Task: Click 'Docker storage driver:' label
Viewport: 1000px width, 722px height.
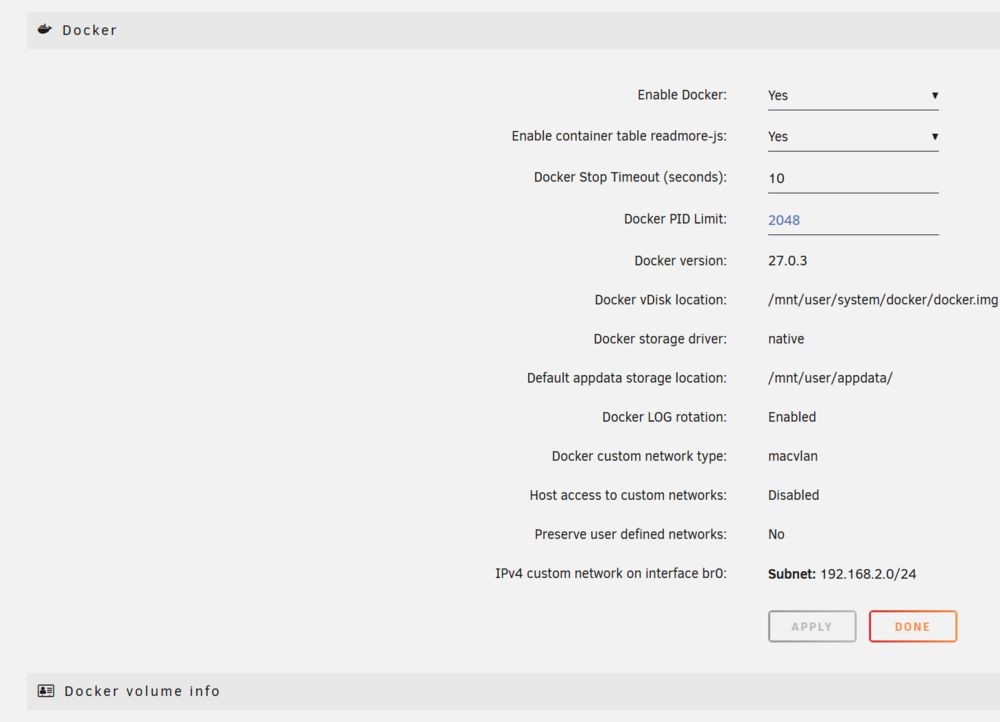Action: [x=659, y=339]
